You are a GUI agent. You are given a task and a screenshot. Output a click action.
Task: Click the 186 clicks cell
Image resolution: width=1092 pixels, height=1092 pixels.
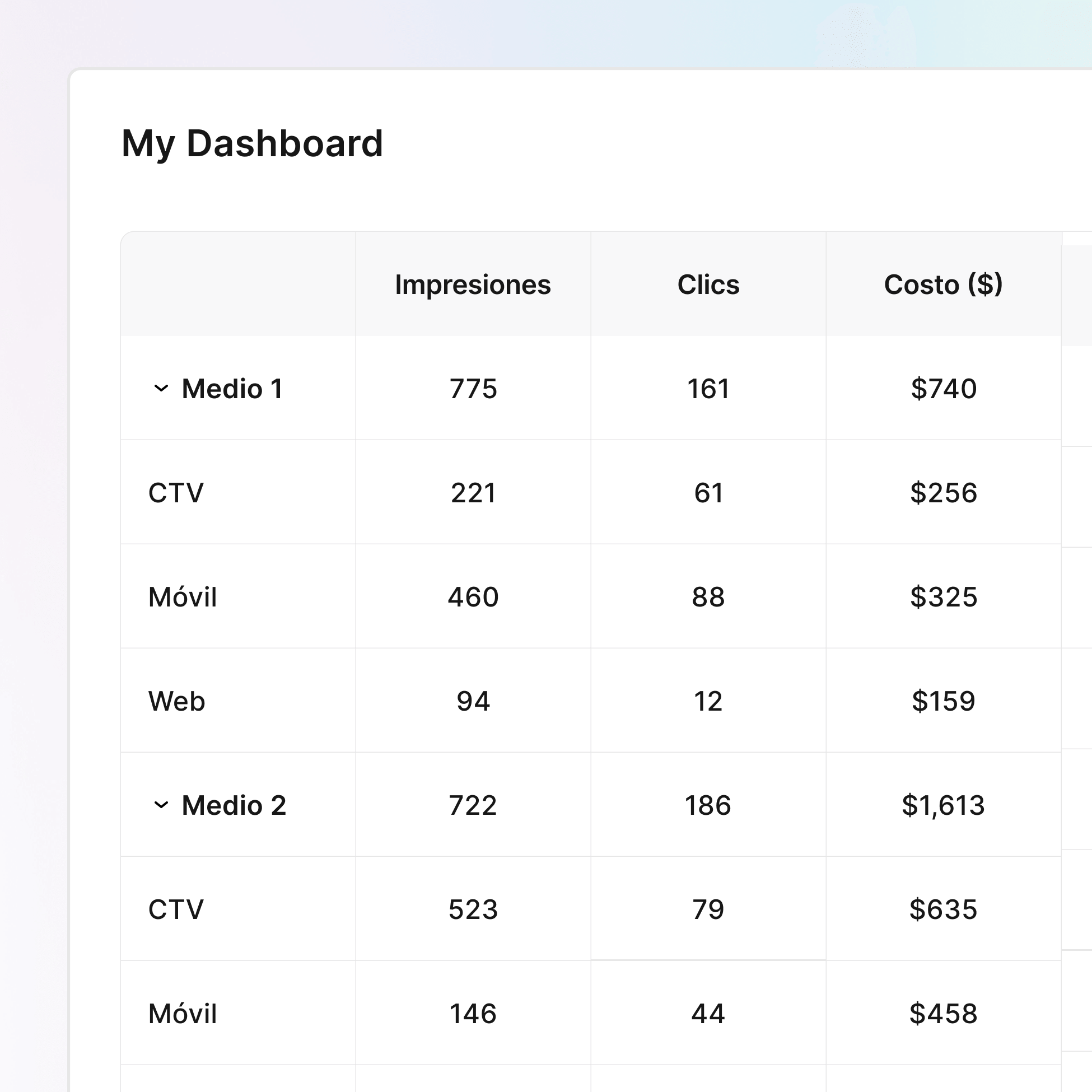click(x=708, y=805)
